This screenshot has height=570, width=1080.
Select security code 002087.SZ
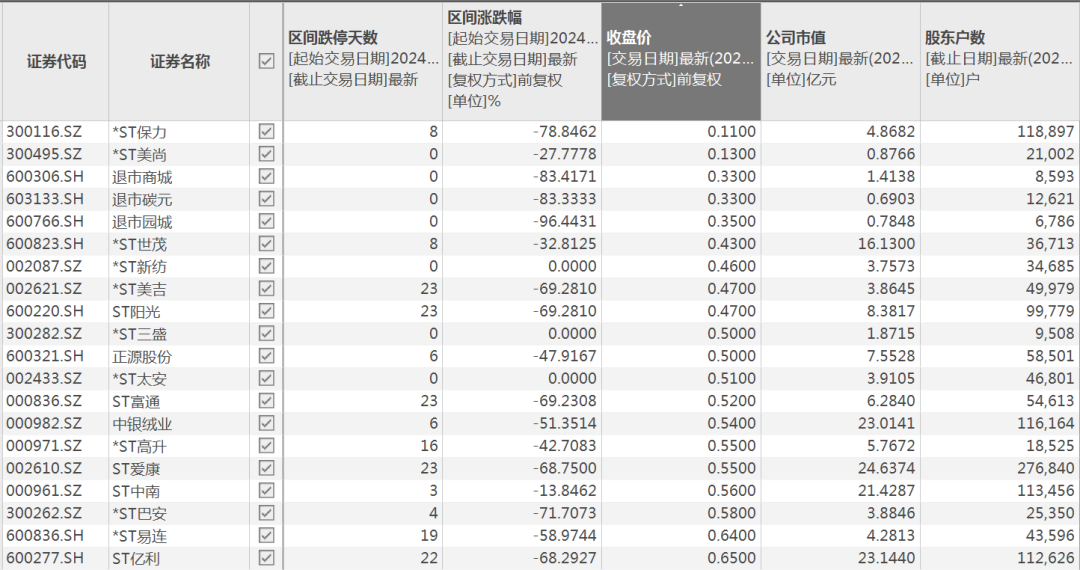[44, 266]
